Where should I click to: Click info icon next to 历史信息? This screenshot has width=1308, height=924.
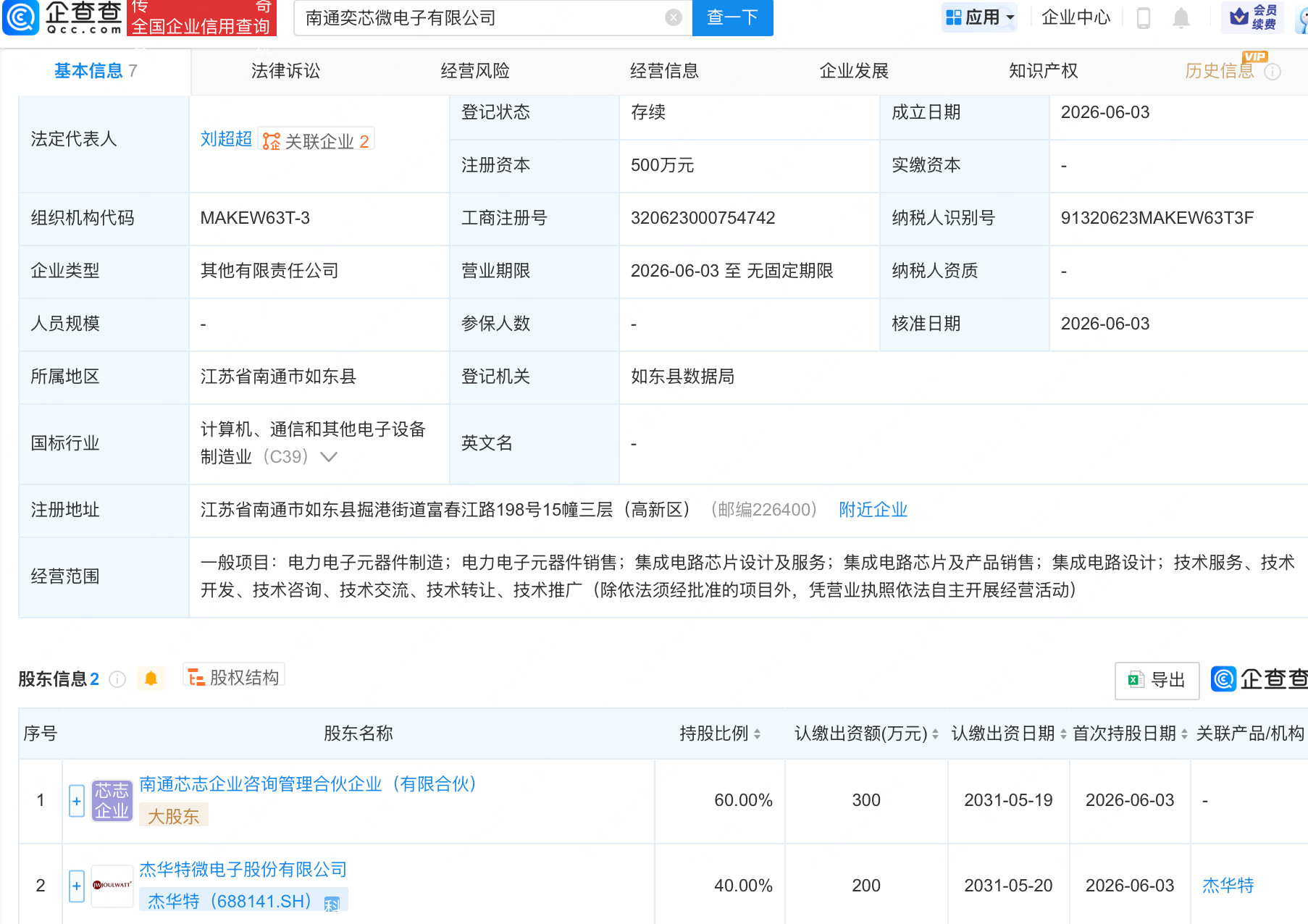tap(1273, 72)
